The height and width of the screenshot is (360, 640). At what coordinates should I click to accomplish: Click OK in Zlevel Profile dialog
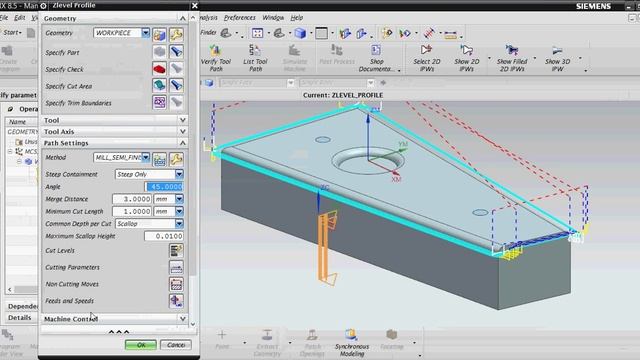click(x=141, y=345)
